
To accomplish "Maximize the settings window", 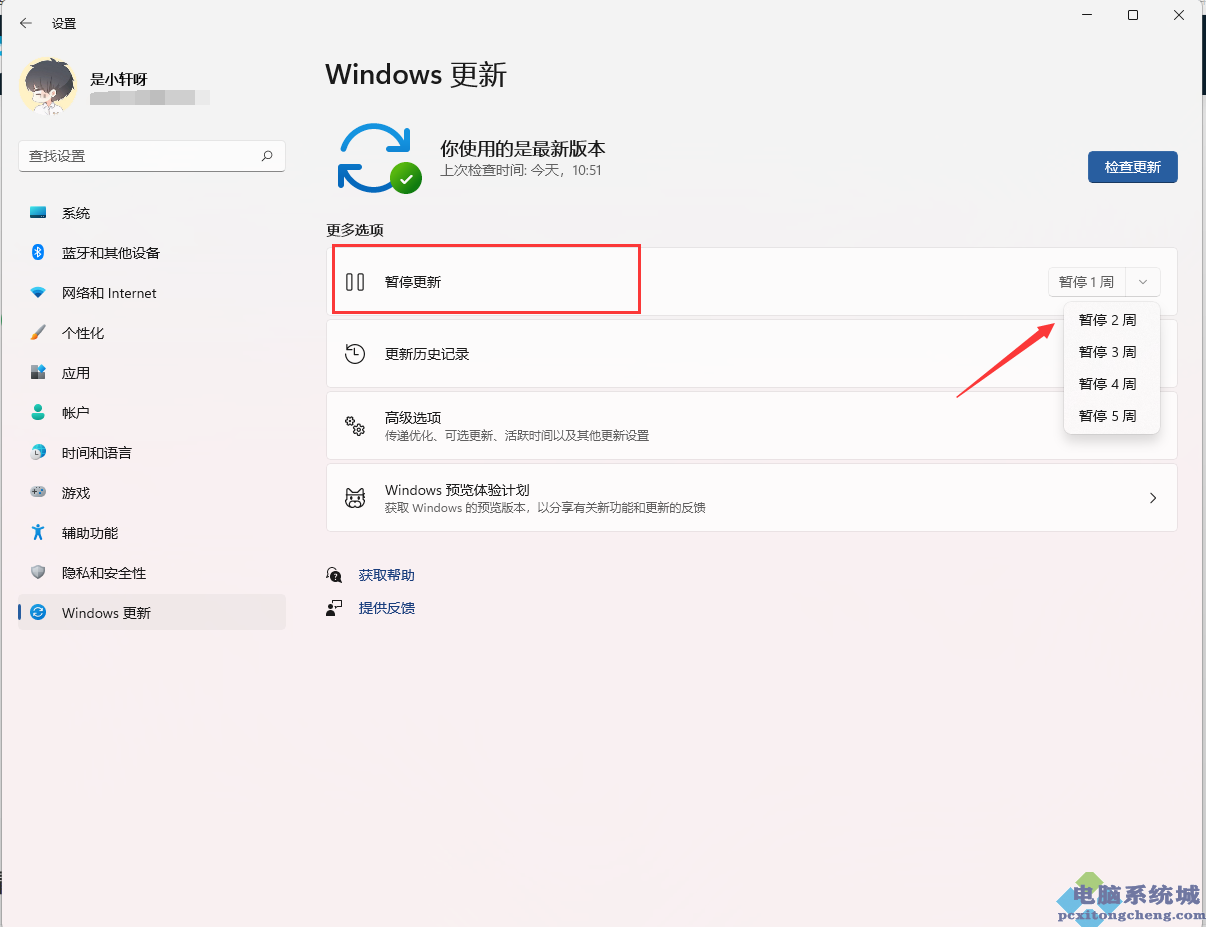I will (1132, 15).
